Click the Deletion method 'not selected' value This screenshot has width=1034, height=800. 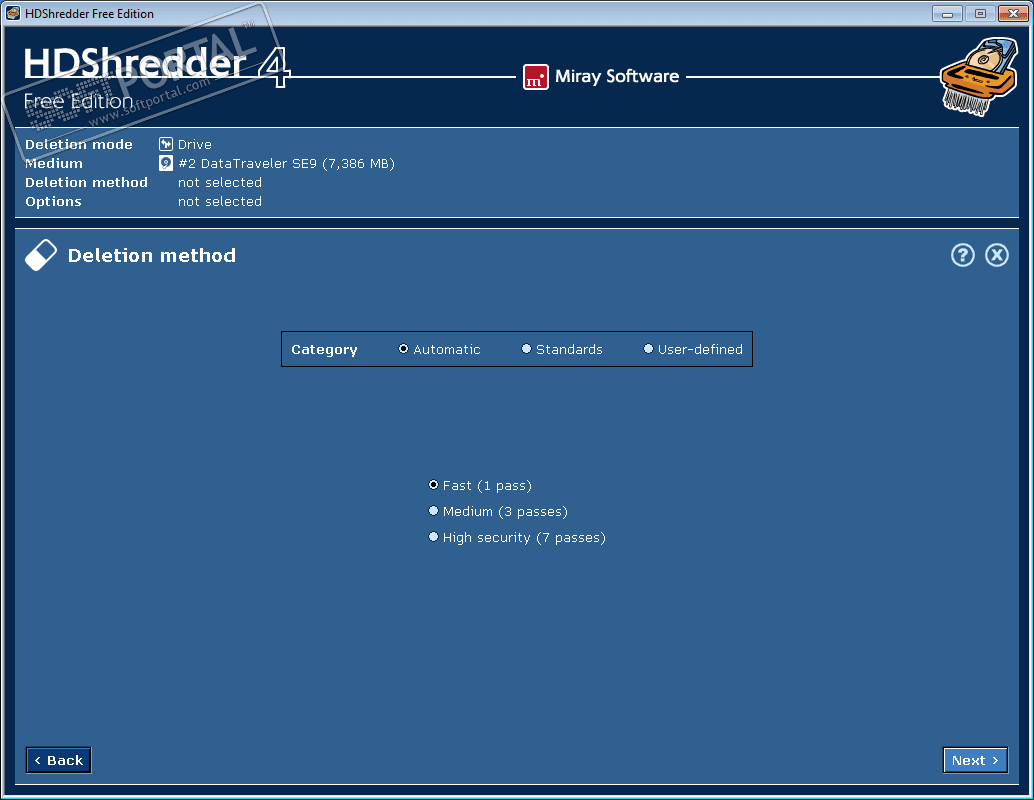click(x=220, y=183)
